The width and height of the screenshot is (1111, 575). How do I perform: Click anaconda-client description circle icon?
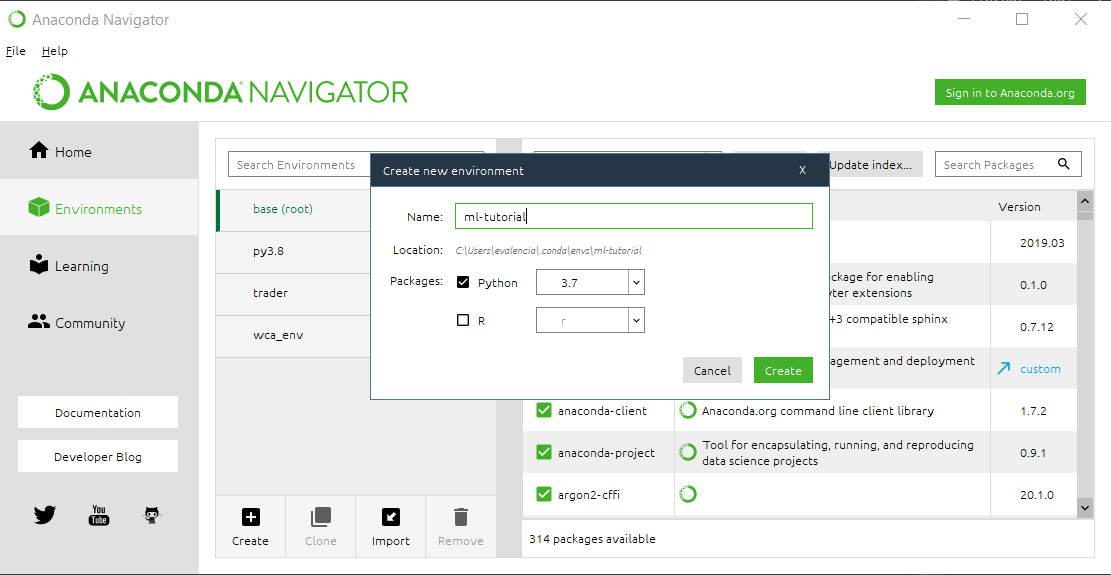pos(687,410)
